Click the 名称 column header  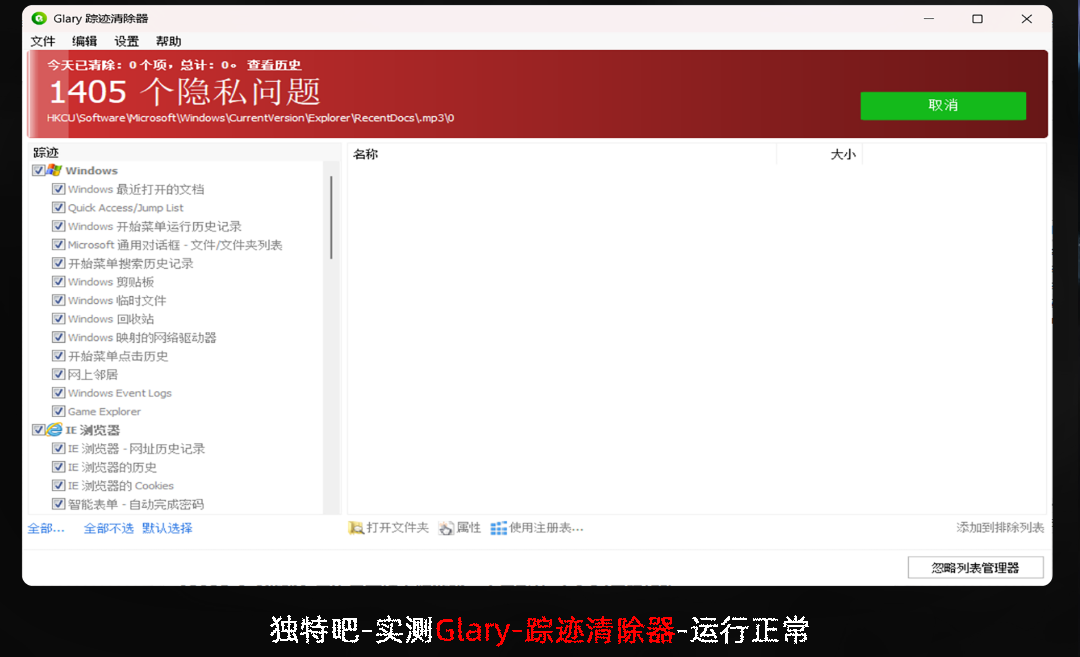coord(366,154)
